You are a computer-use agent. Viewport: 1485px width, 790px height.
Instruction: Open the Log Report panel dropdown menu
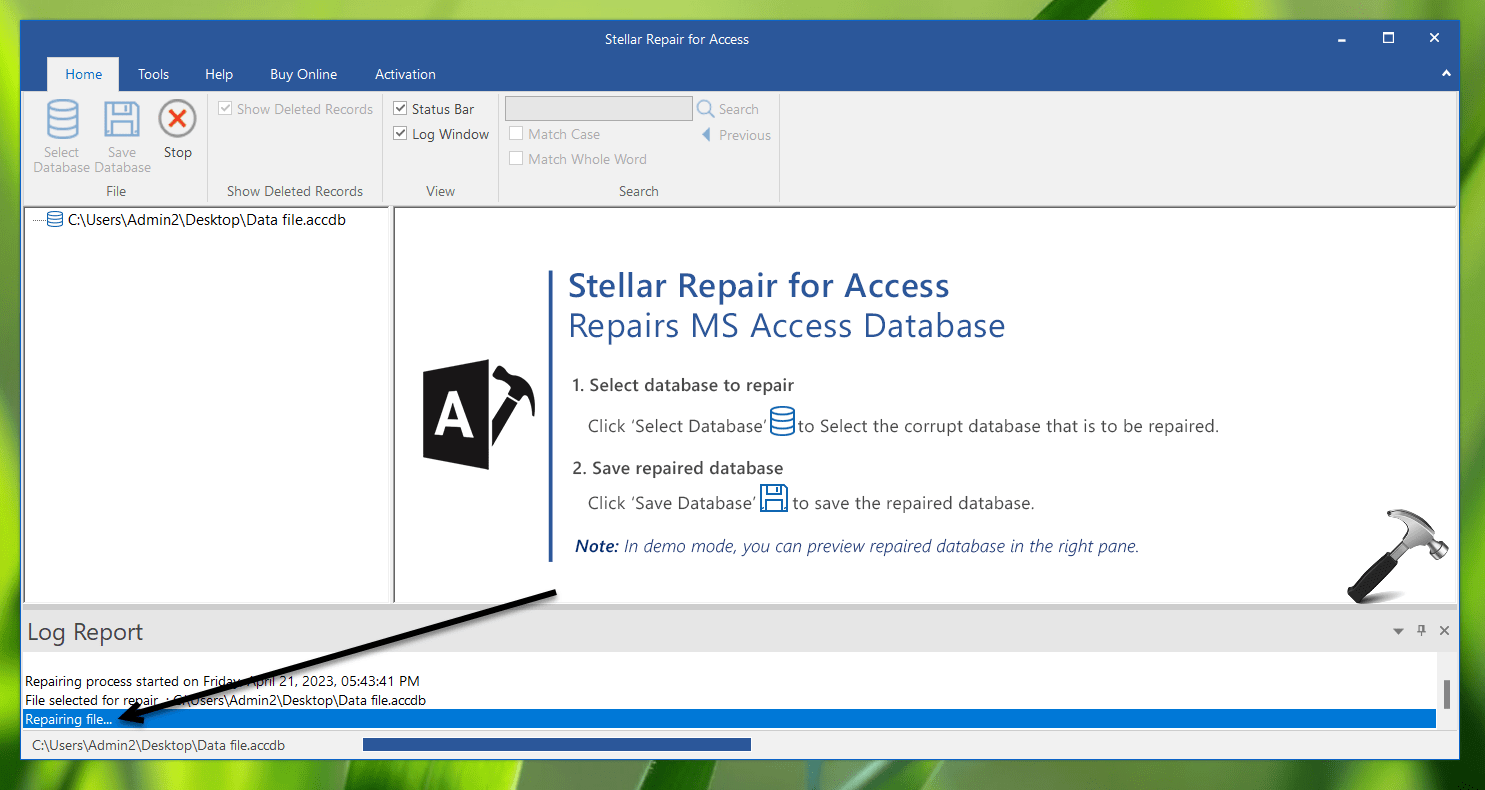(x=1397, y=631)
